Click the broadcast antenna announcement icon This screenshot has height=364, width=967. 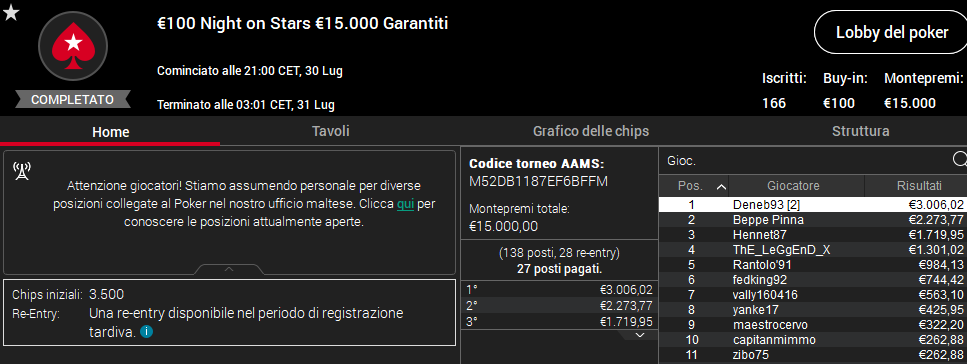pyautogui.click(x=22, y=172)
